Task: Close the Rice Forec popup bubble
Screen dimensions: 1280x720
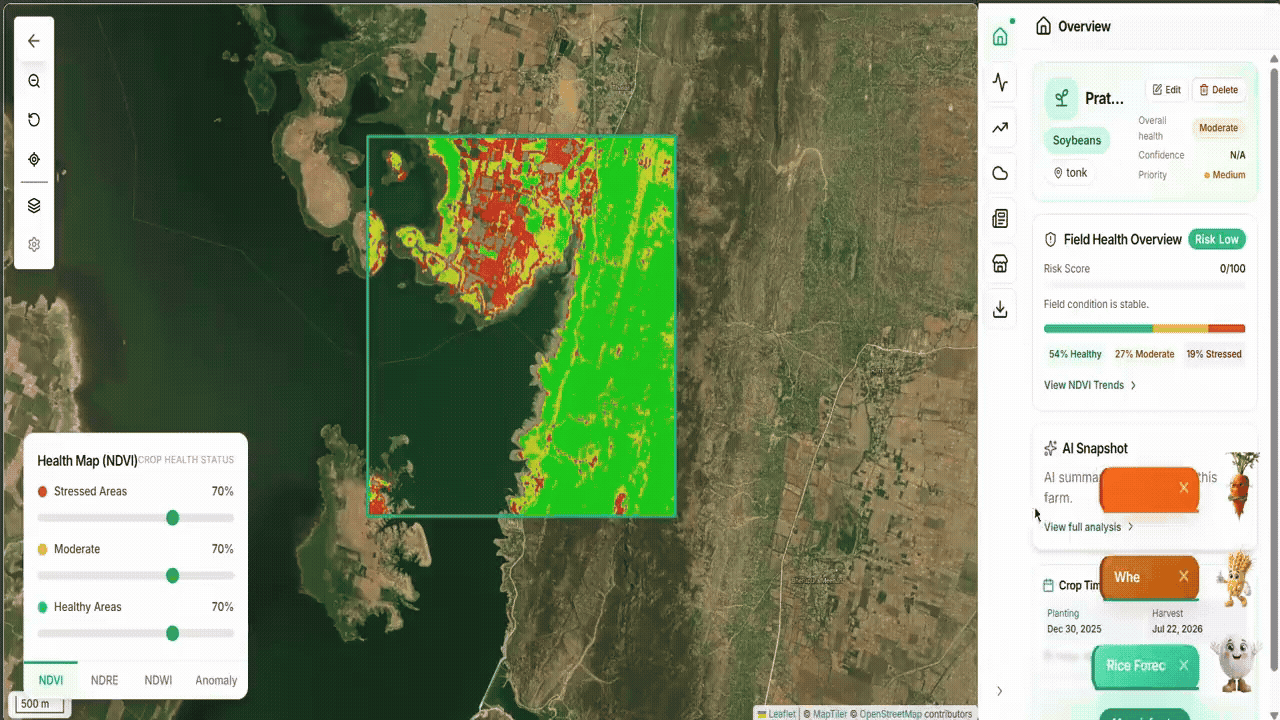Action: 1183,665
